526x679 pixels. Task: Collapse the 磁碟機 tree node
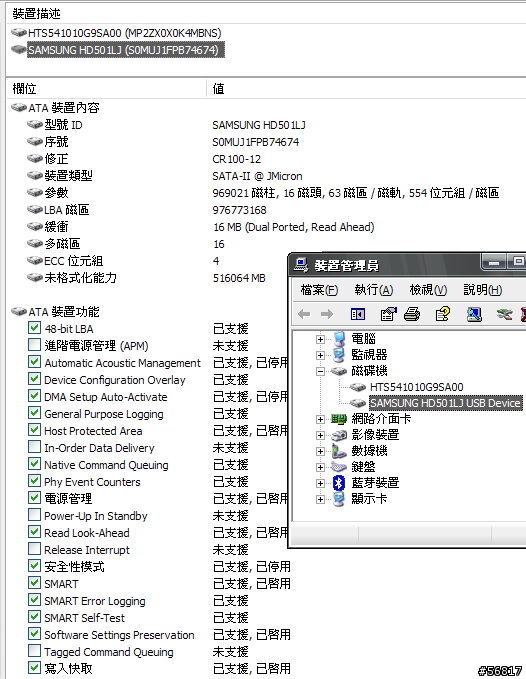(320, 372)
